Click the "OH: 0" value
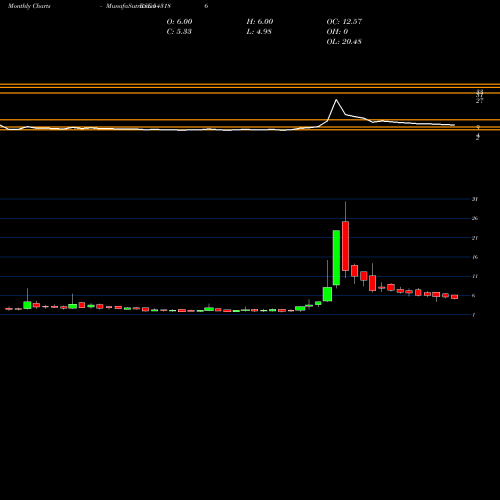The width and height of the screenshot is (500, 500). 337,31
